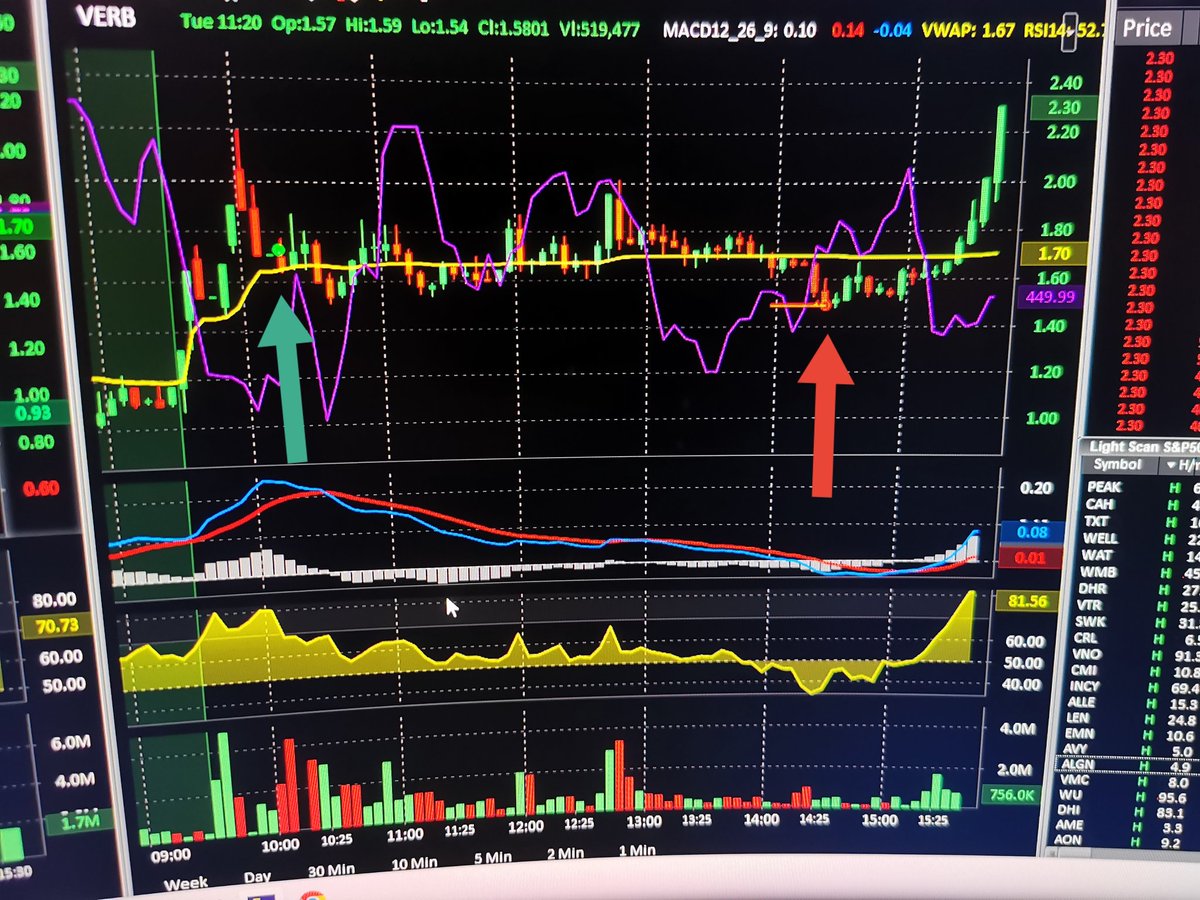Select AVY in the scan list

coord(1074,750)
